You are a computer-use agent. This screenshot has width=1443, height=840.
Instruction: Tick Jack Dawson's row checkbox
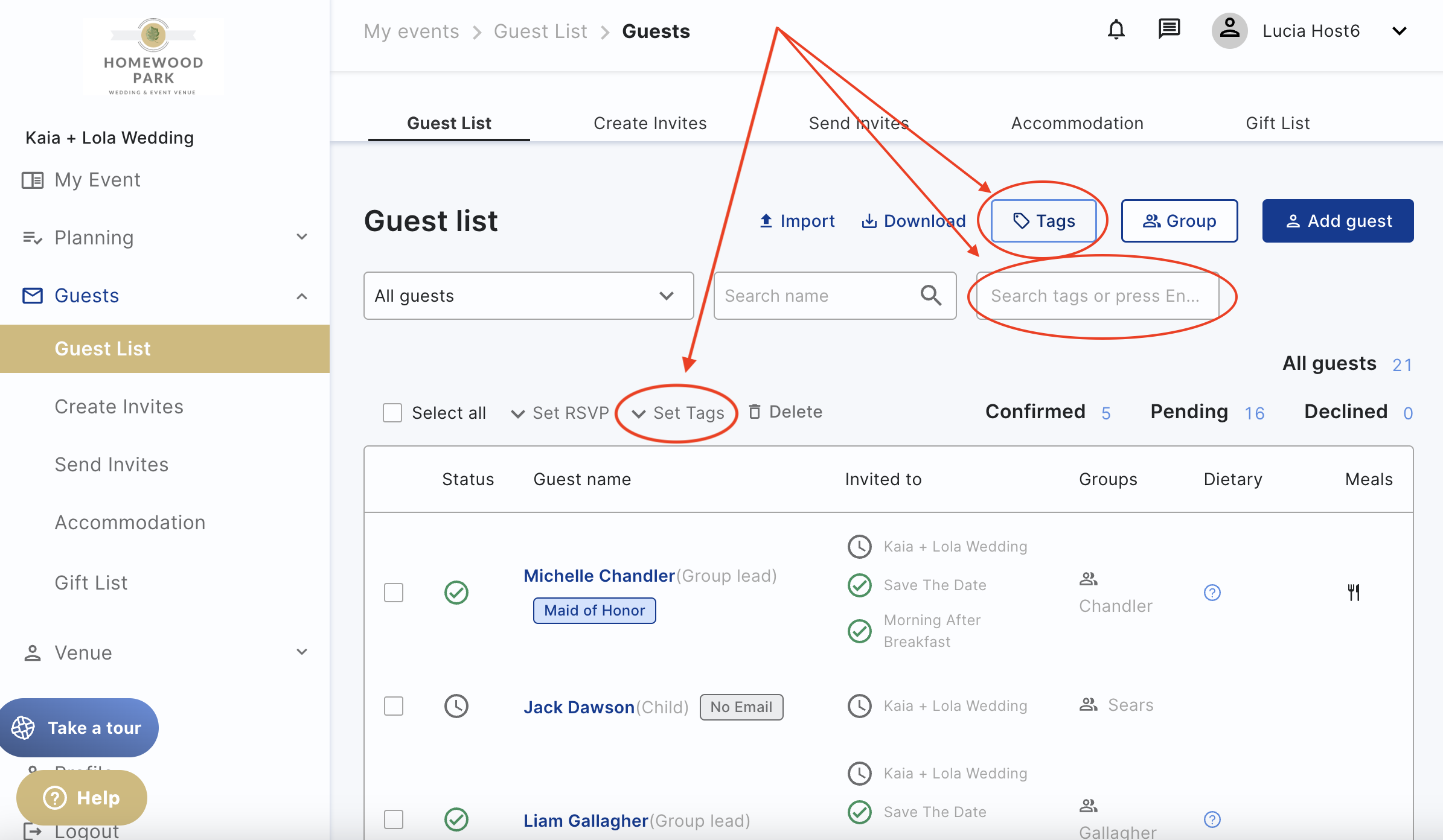click(394, 706)
